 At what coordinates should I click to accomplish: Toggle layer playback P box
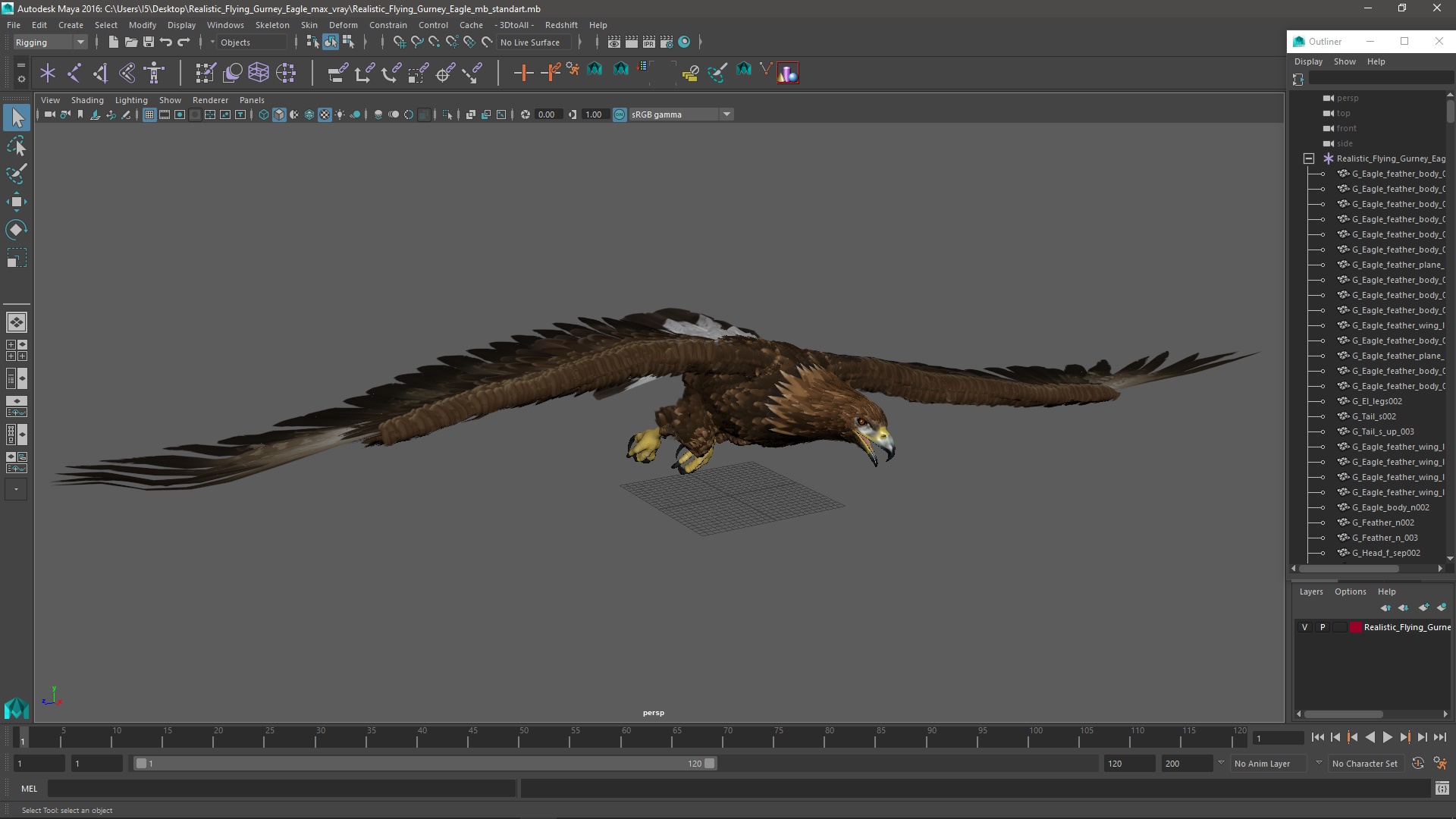(1323, 627)
